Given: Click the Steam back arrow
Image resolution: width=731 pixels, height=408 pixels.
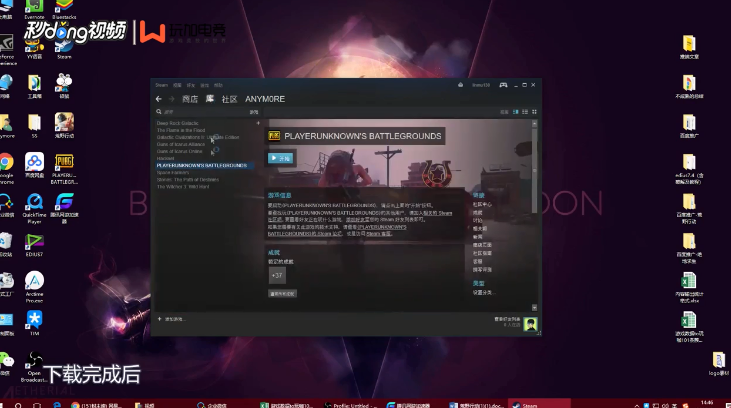Looking at the screenshot, I should point(159,99).
